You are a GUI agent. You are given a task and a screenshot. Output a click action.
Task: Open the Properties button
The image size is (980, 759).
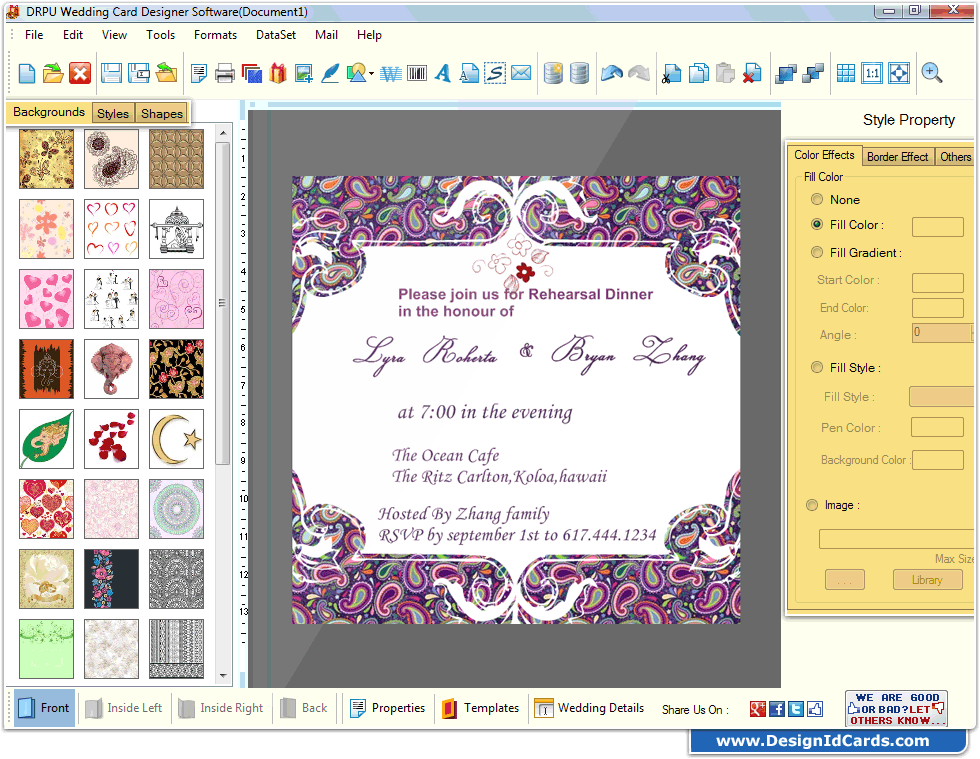(x=388, y=708)
